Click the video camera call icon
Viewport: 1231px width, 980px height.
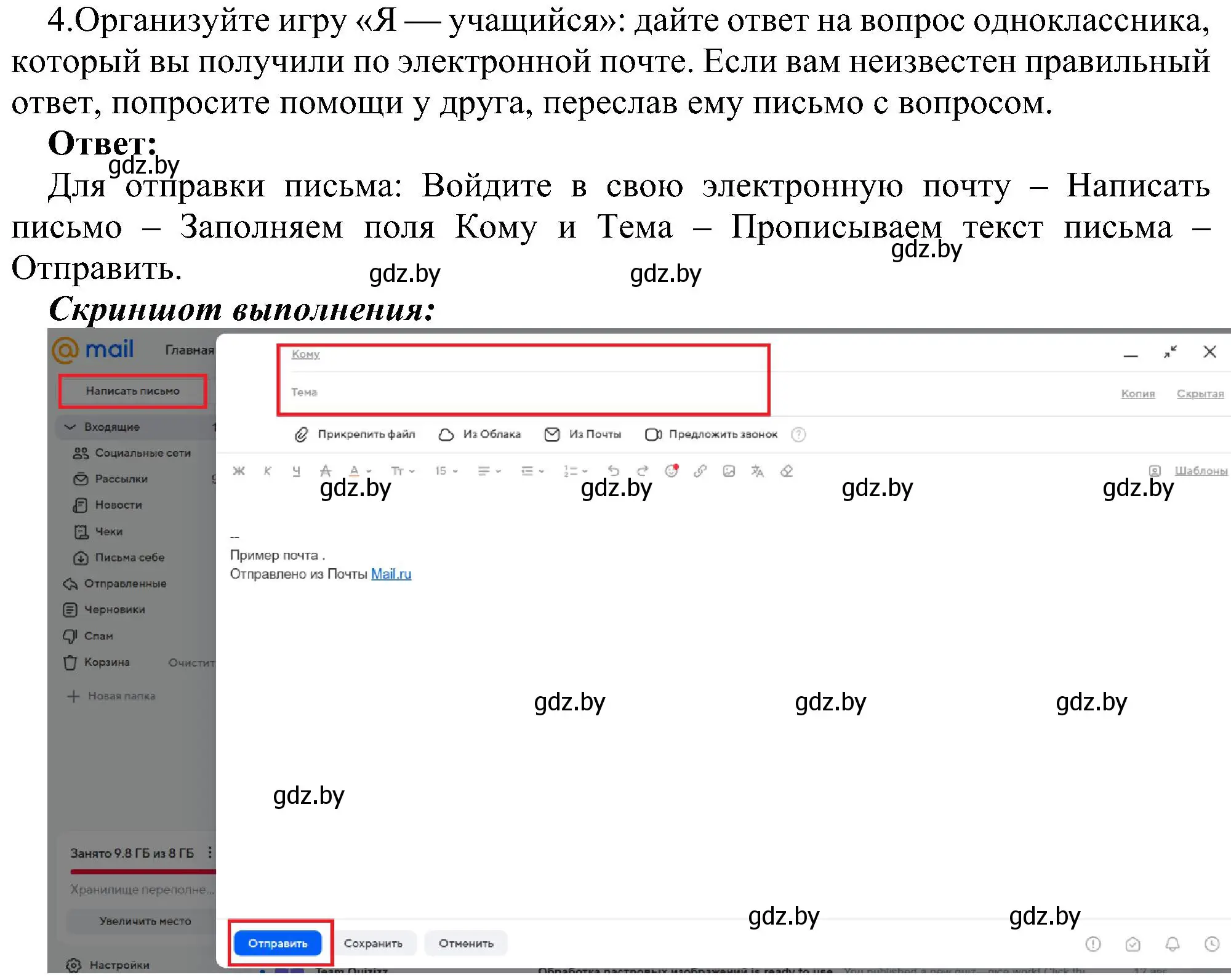click(653, 435)
